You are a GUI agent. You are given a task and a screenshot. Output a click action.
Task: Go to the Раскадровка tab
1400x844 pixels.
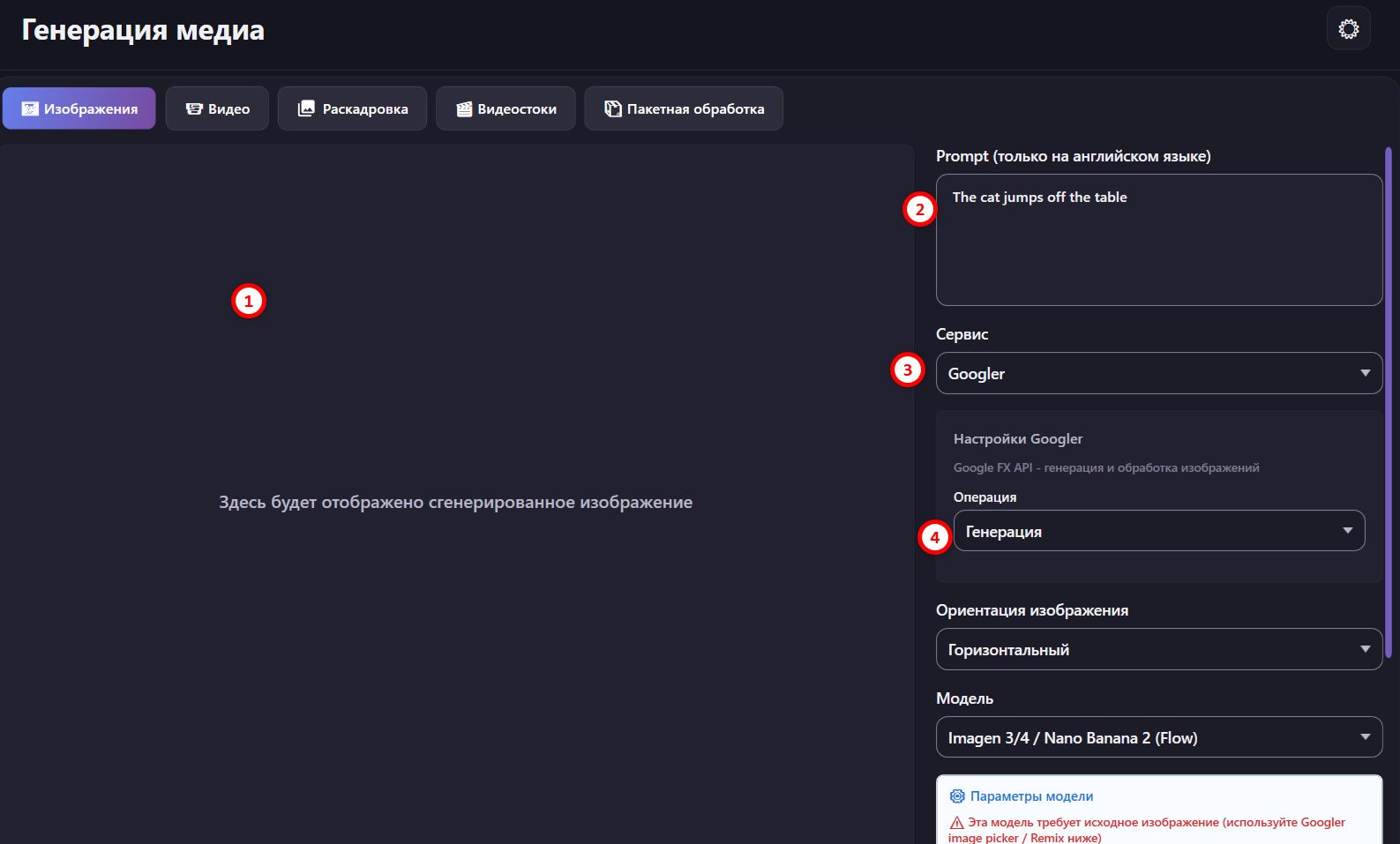pyautogui.click(x=352, y=108)
